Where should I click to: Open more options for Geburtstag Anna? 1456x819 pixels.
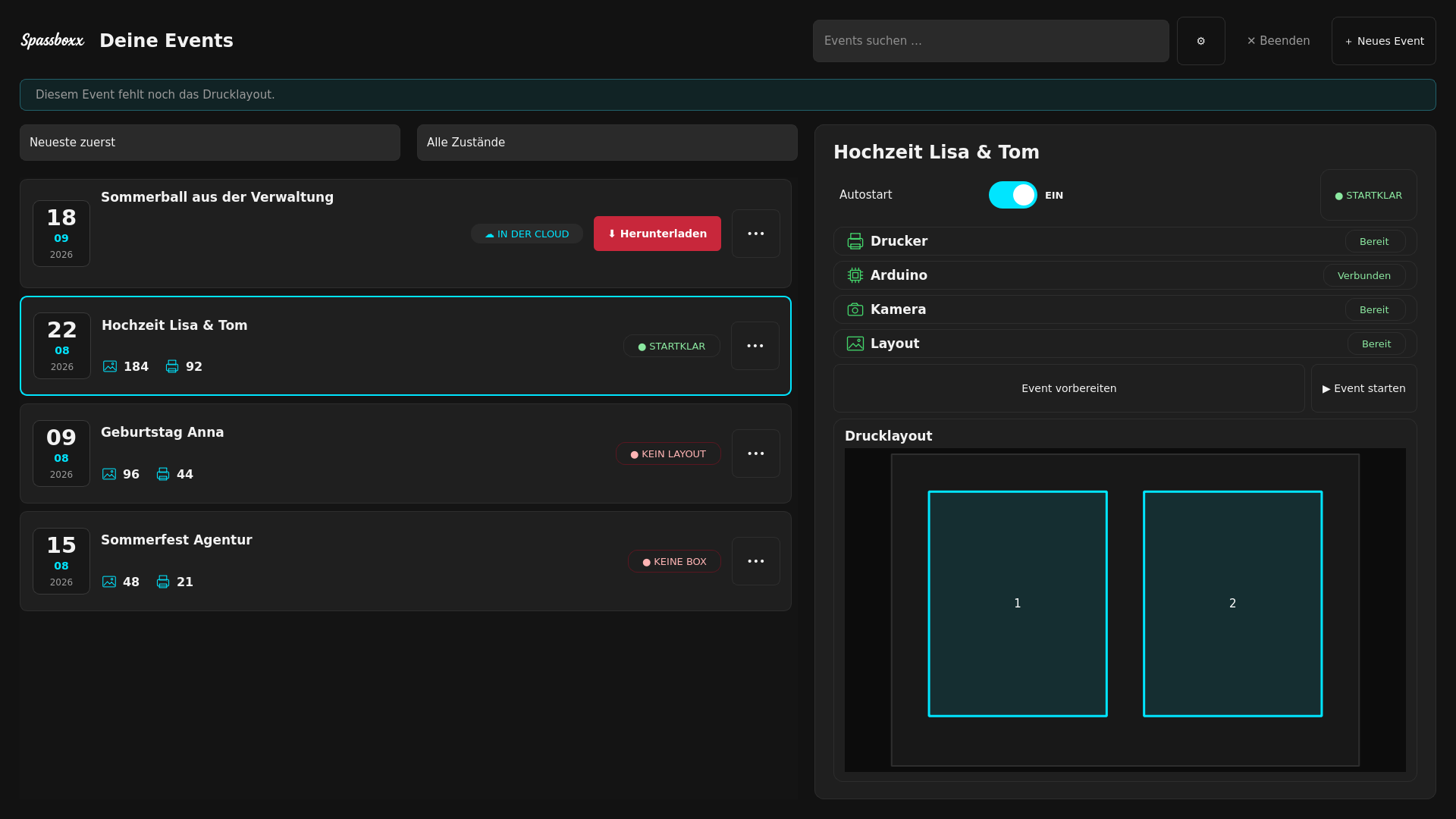point(755,453)
